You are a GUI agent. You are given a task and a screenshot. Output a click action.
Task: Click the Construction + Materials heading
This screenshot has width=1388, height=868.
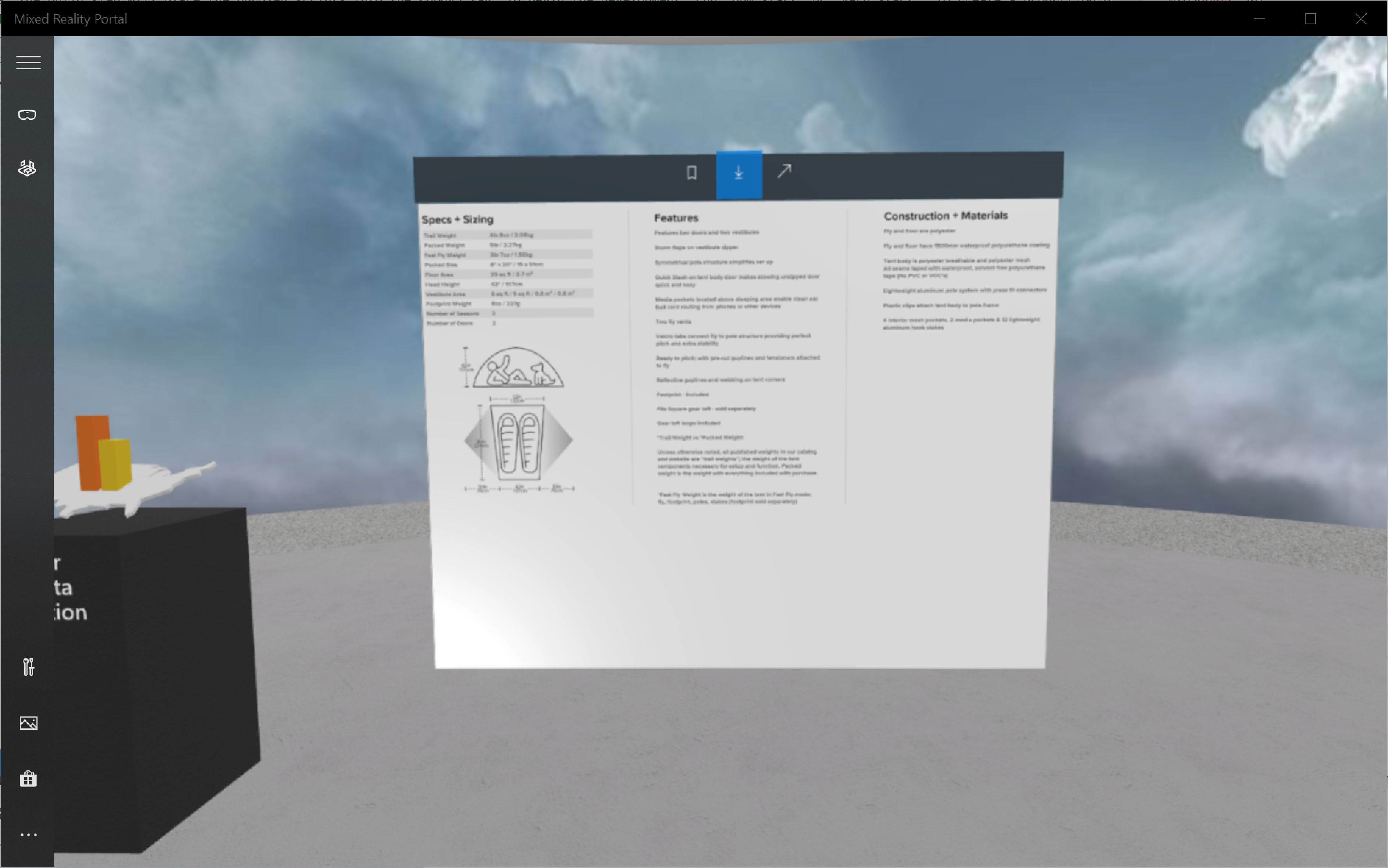tap(946, 216)
